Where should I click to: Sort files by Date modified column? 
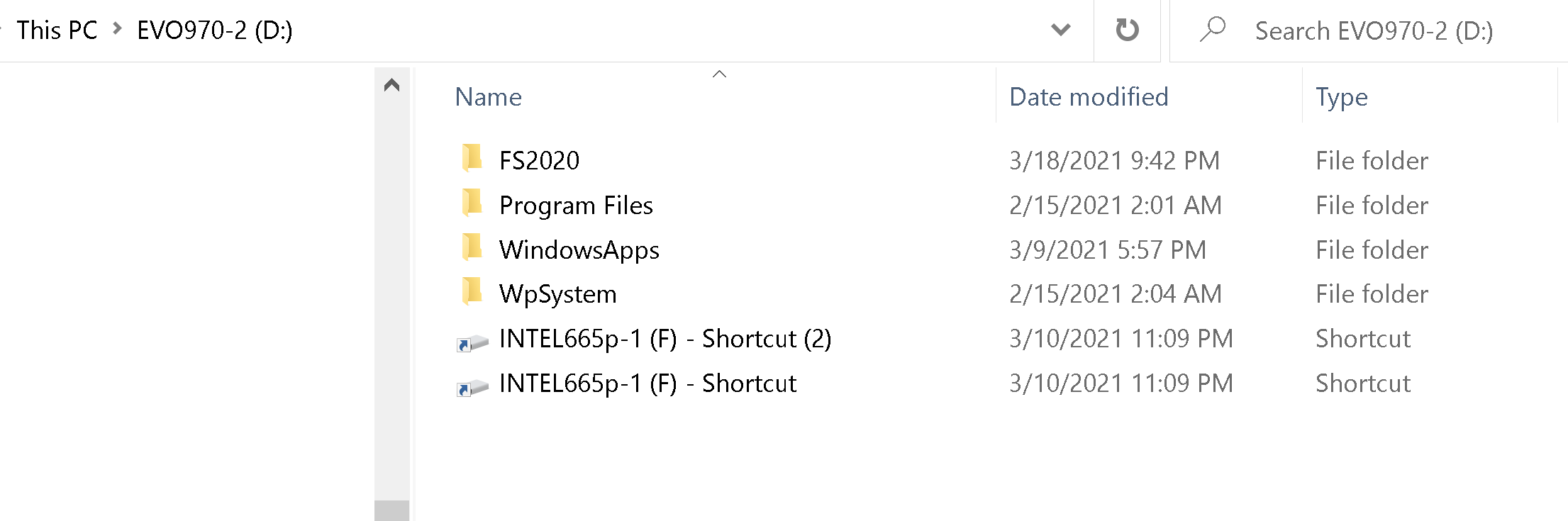[x=1089, y=97]
